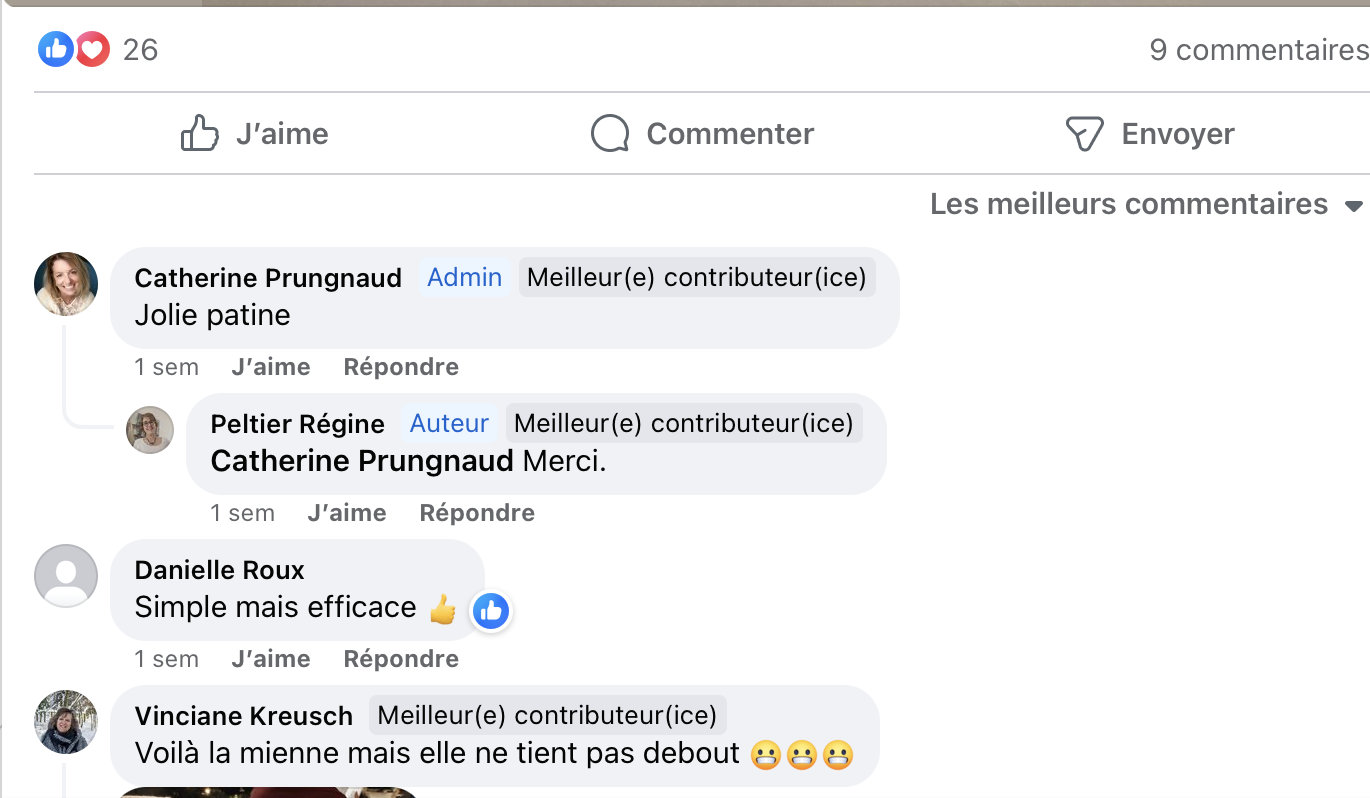This screenshot has width=1370, height=798.
Task: Like Catherine Prungnaud's comment with J'aime
Action: (x=271, y=367)
